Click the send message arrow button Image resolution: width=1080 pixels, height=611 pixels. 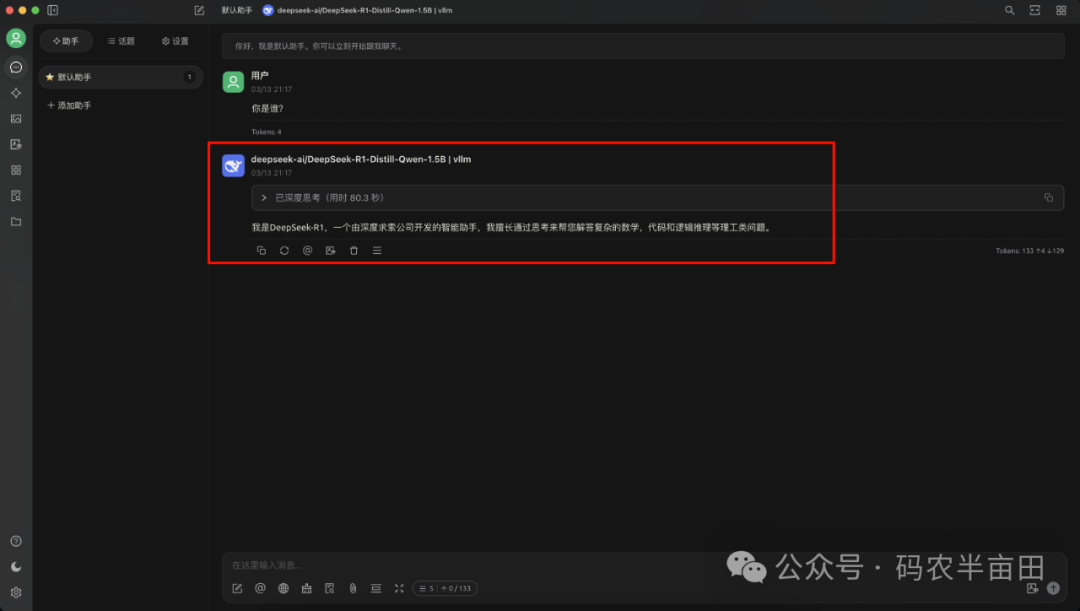[1053, 588]
